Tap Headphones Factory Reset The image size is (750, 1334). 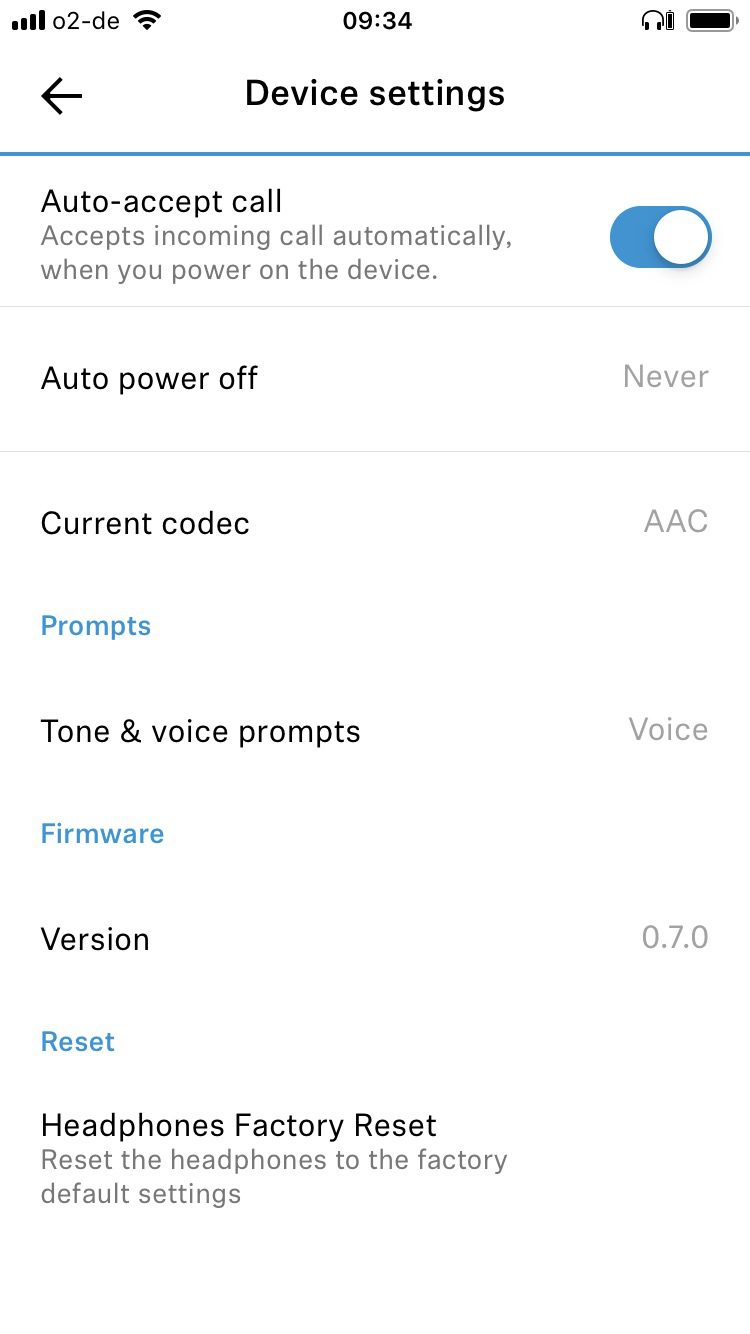(238, 1125)
